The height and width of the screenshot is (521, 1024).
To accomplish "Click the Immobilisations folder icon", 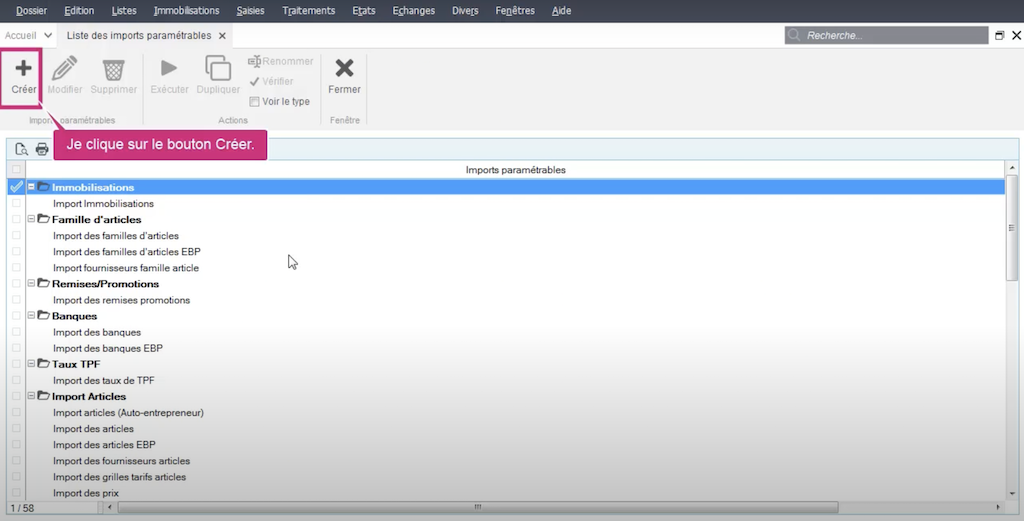I will pyautogui.click(x=44, y=187).
